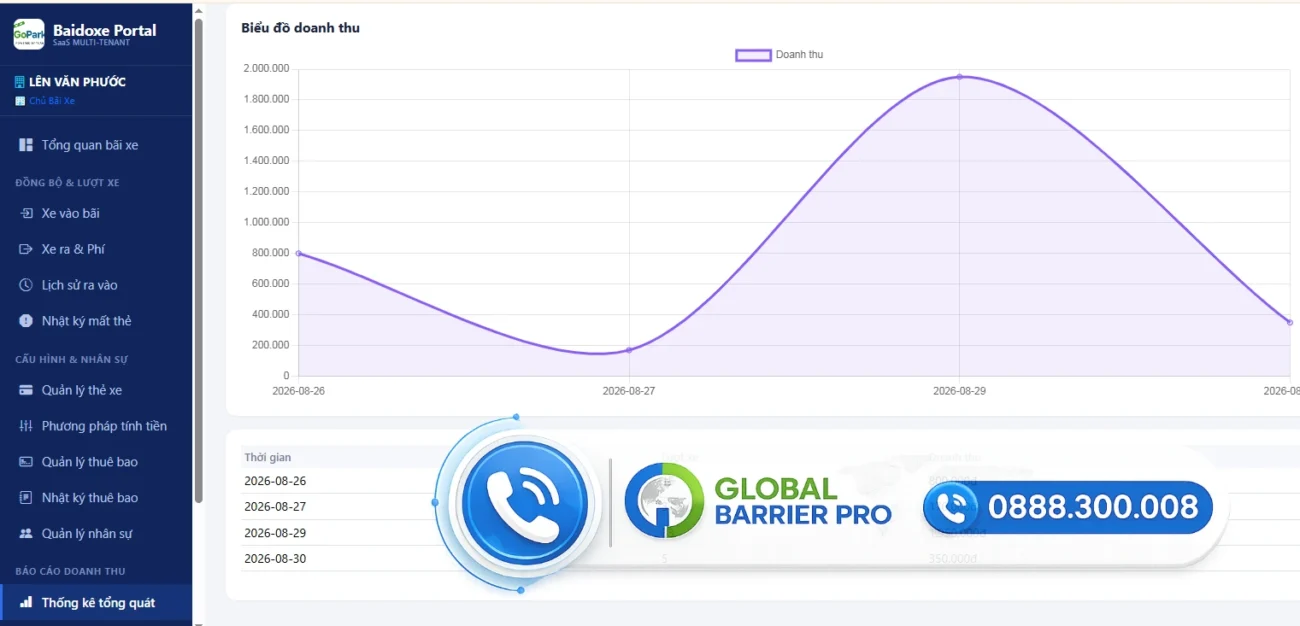Click the chart peak point at 2026-08-29
This screenshot has width=1300, height=626.
click(x=960, y=77)
